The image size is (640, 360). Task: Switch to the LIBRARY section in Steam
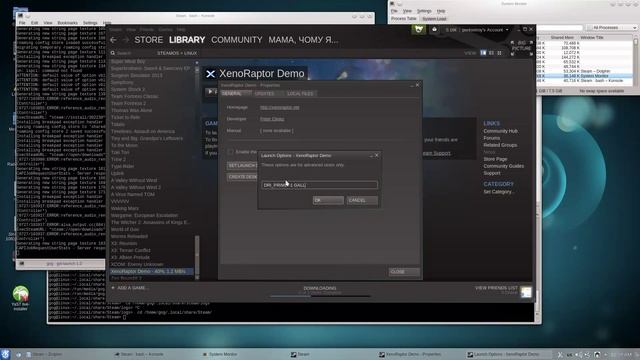point(187,40)
